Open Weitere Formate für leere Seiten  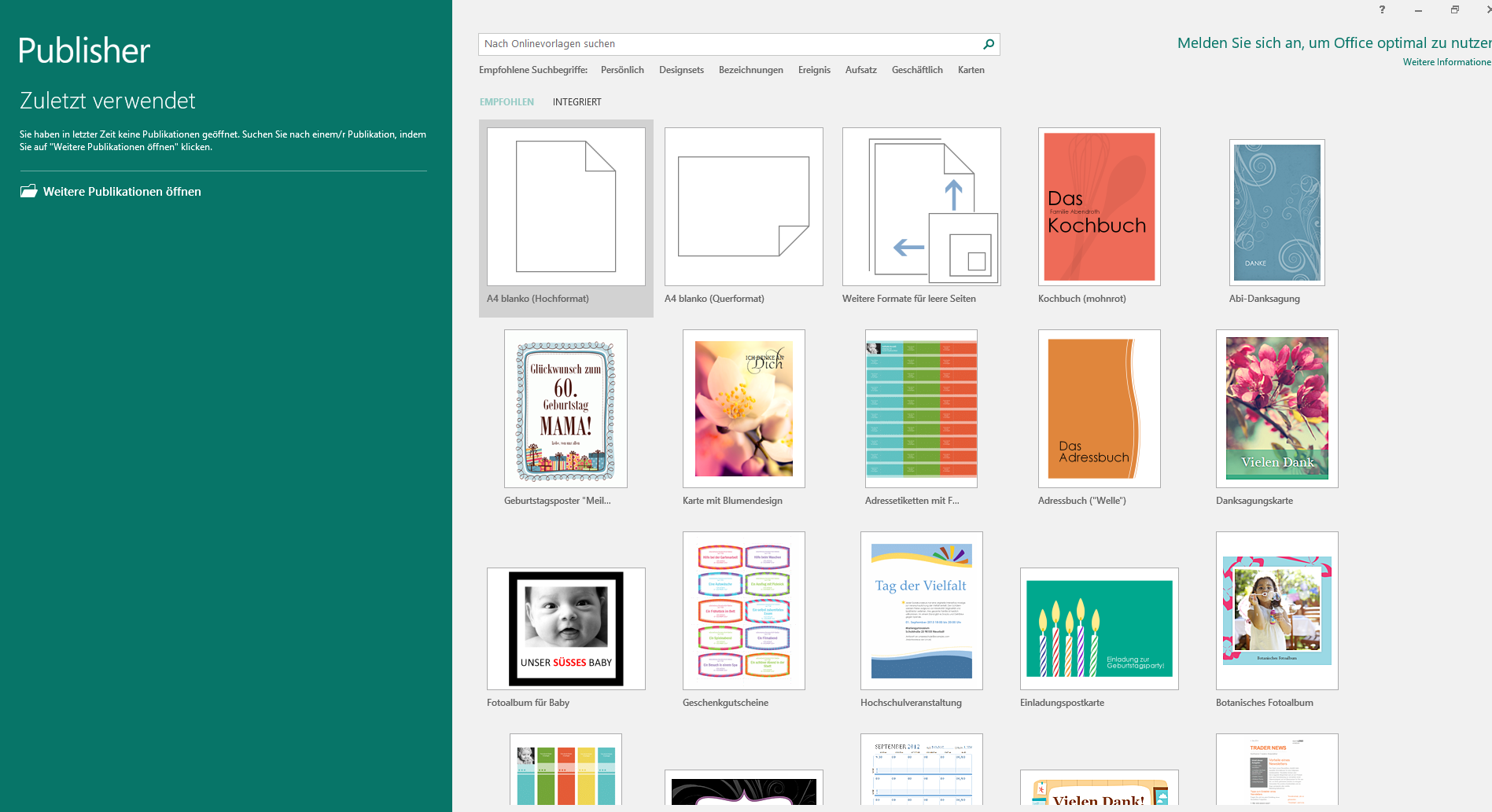coord(921,207)
